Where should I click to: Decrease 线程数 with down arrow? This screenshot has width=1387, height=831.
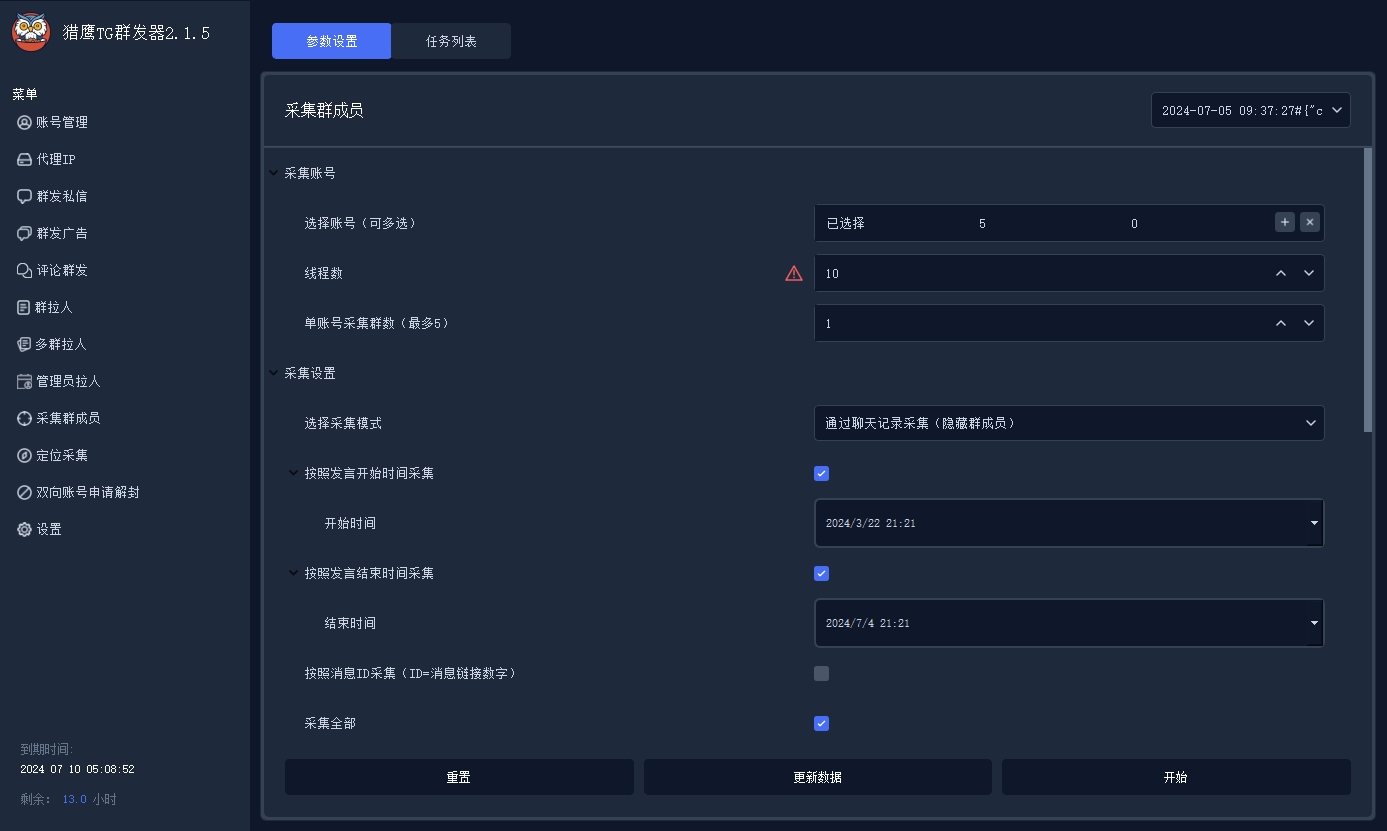(1309, 273)
